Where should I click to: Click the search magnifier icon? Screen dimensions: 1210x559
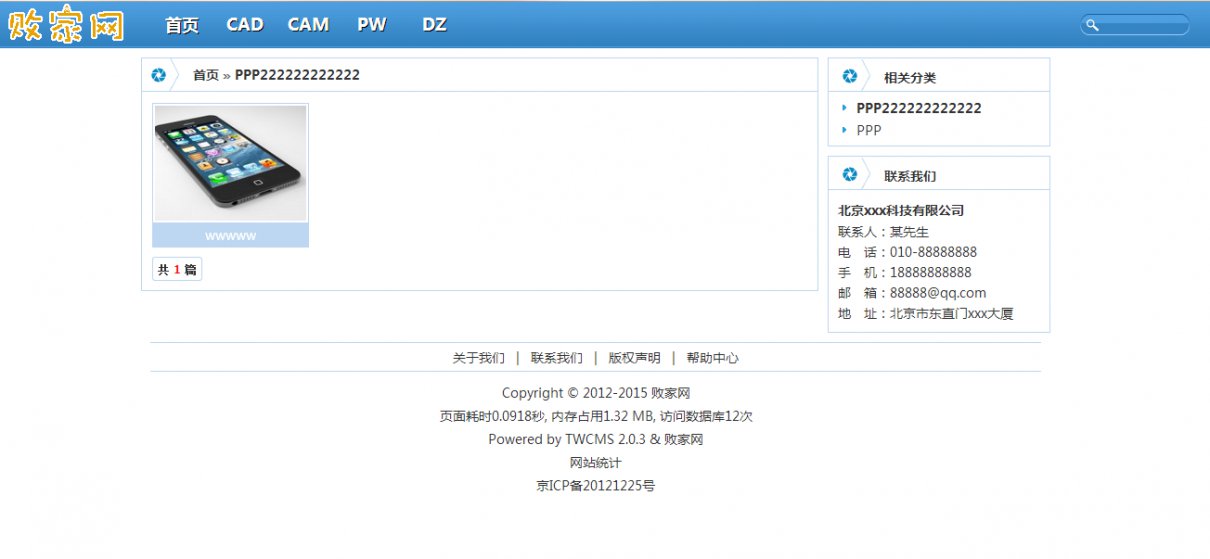pyautogui.click(x=1093, y=25)
